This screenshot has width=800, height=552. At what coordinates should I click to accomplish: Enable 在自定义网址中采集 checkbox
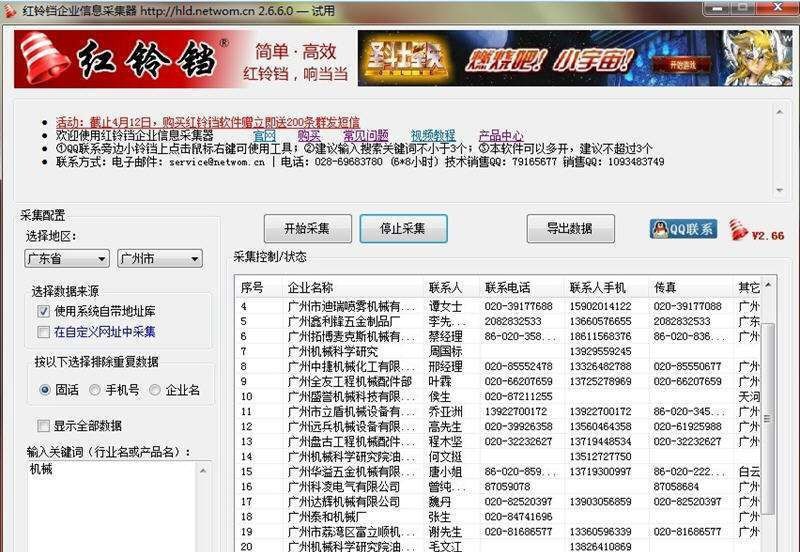pos(43,332)
